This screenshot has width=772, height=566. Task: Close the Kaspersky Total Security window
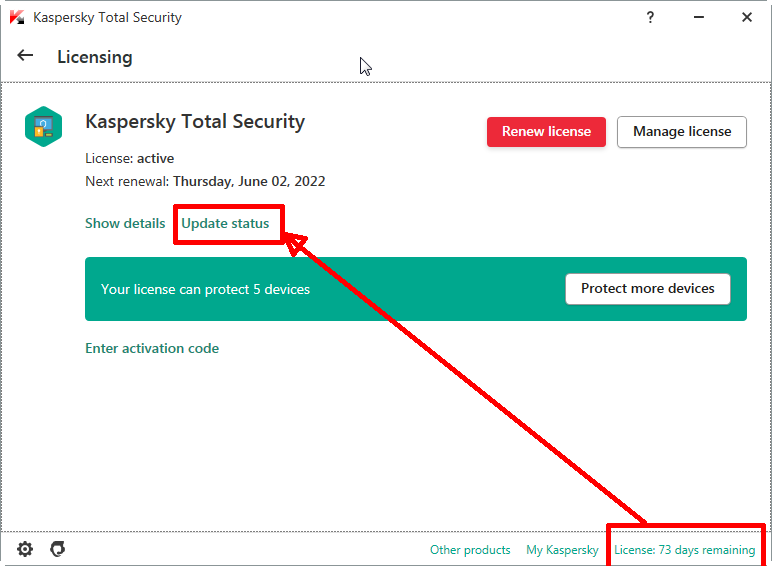[746, 17]
